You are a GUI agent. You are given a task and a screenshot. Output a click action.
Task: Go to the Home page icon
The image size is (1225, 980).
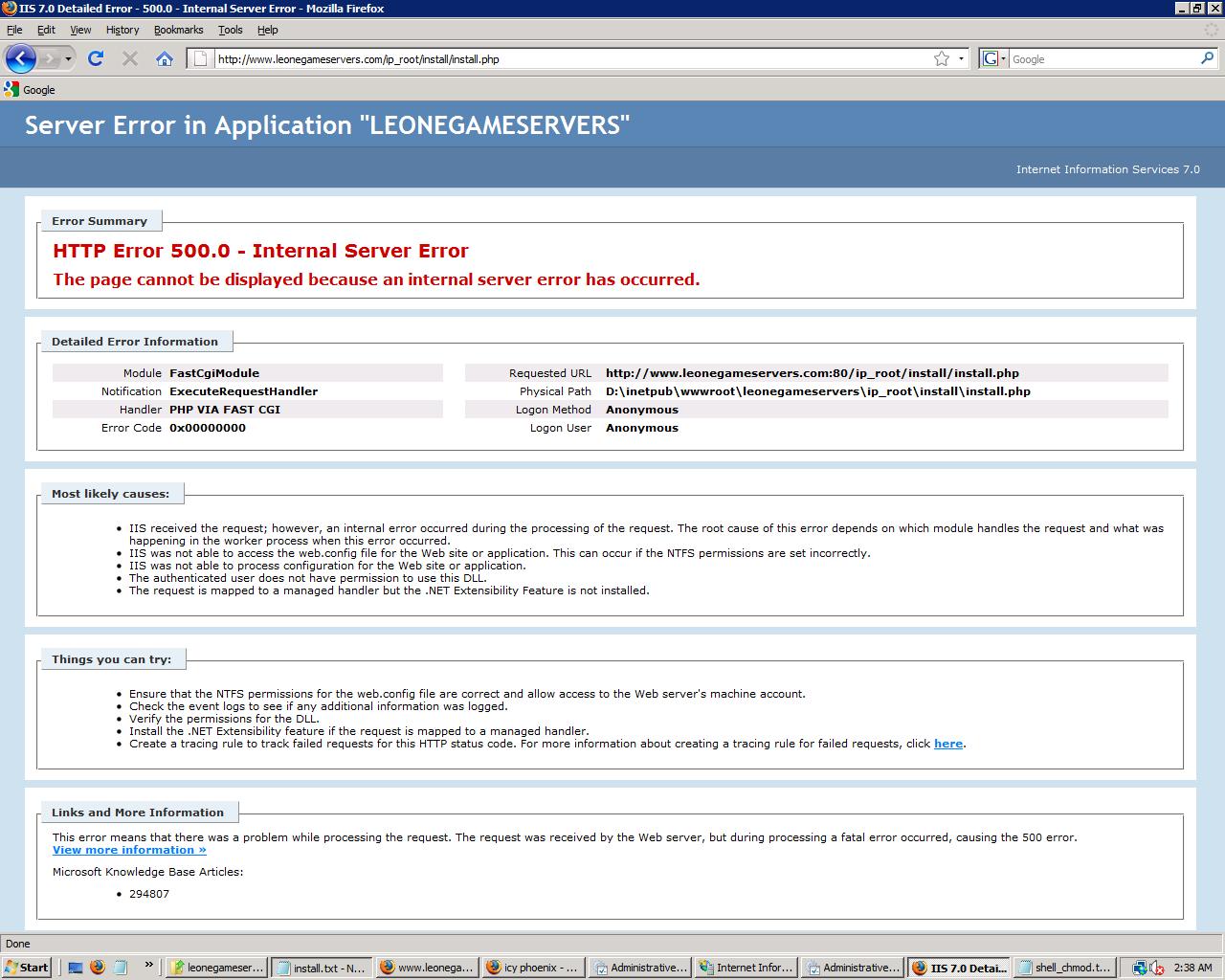pyautogui.click(x=165, y=58)
